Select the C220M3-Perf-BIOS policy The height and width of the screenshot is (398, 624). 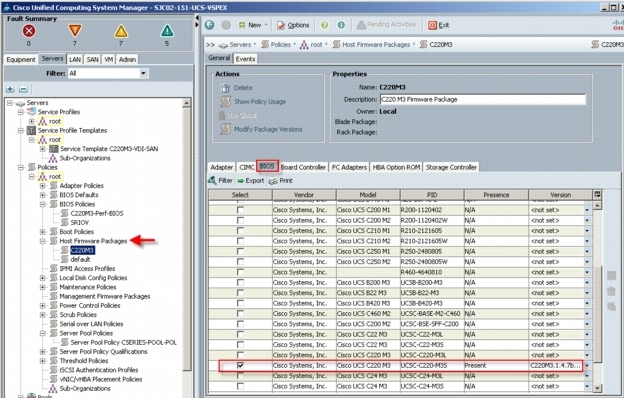tap(97, 213)
